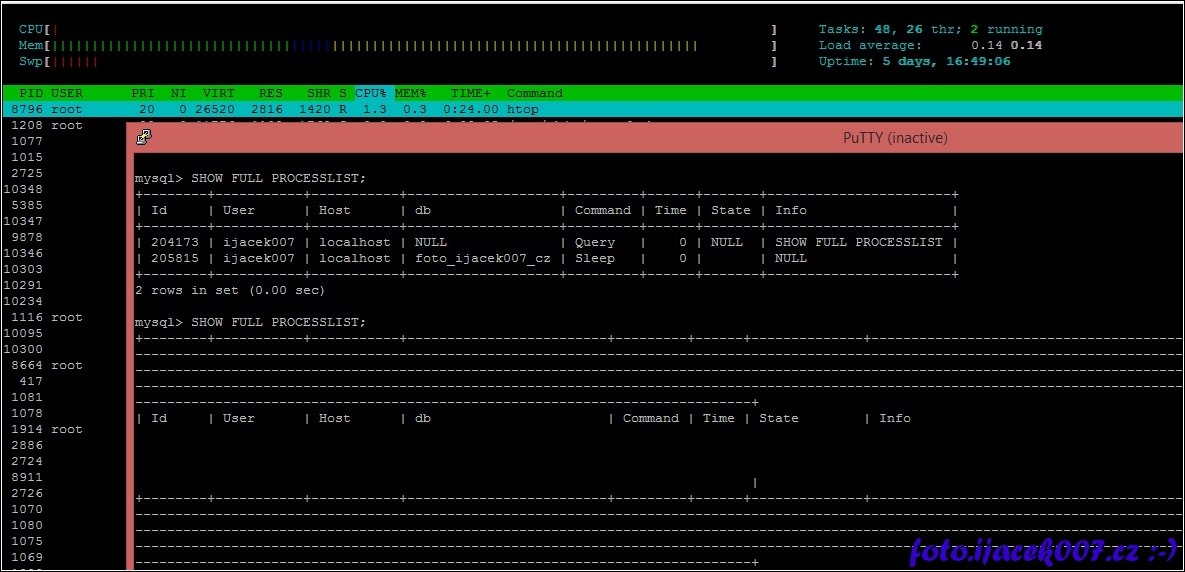Viewport: 1185px width, 572px height.
Task: Sort by the VIRT column header
Action: click(x=219, y=93)
